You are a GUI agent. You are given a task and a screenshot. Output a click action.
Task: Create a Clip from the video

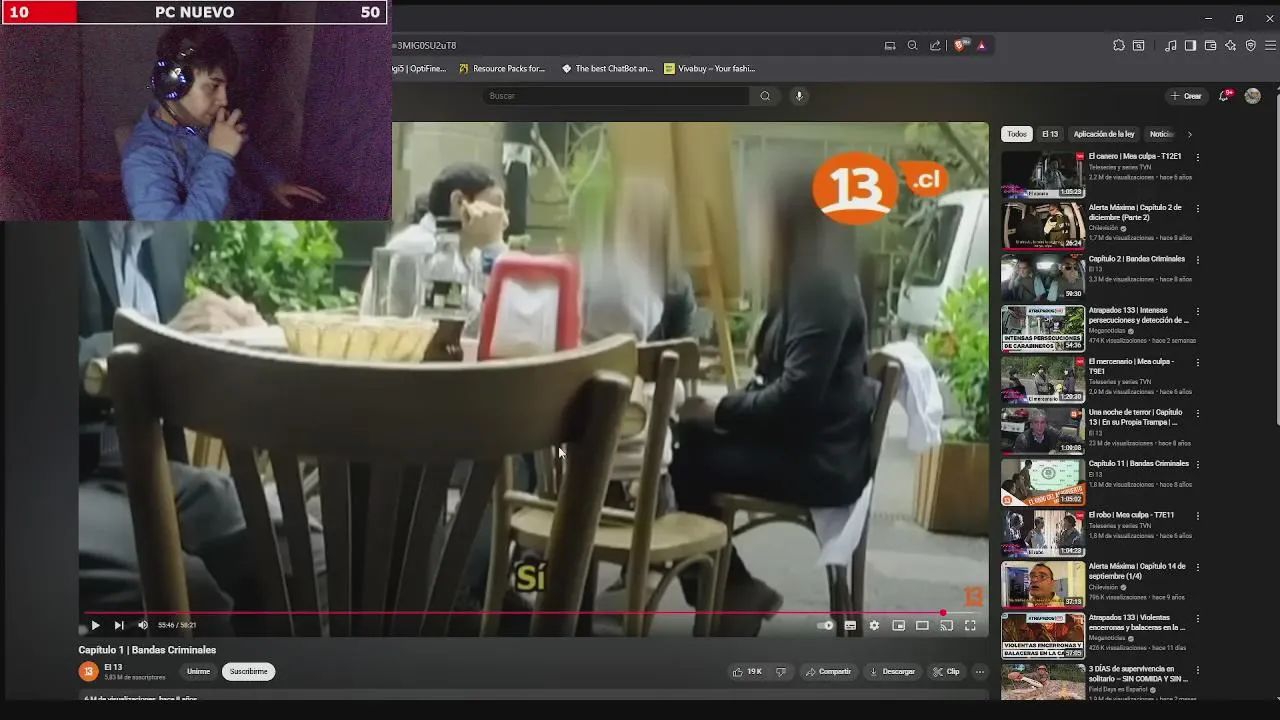946,672
